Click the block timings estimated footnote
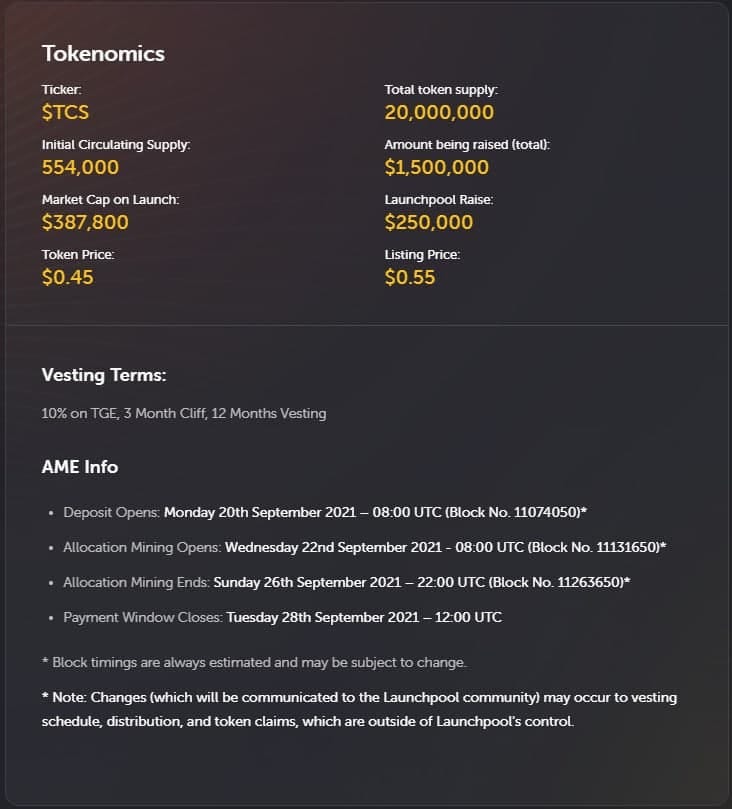This screenshot has width=732, height=809. click(x=254, y=662)
